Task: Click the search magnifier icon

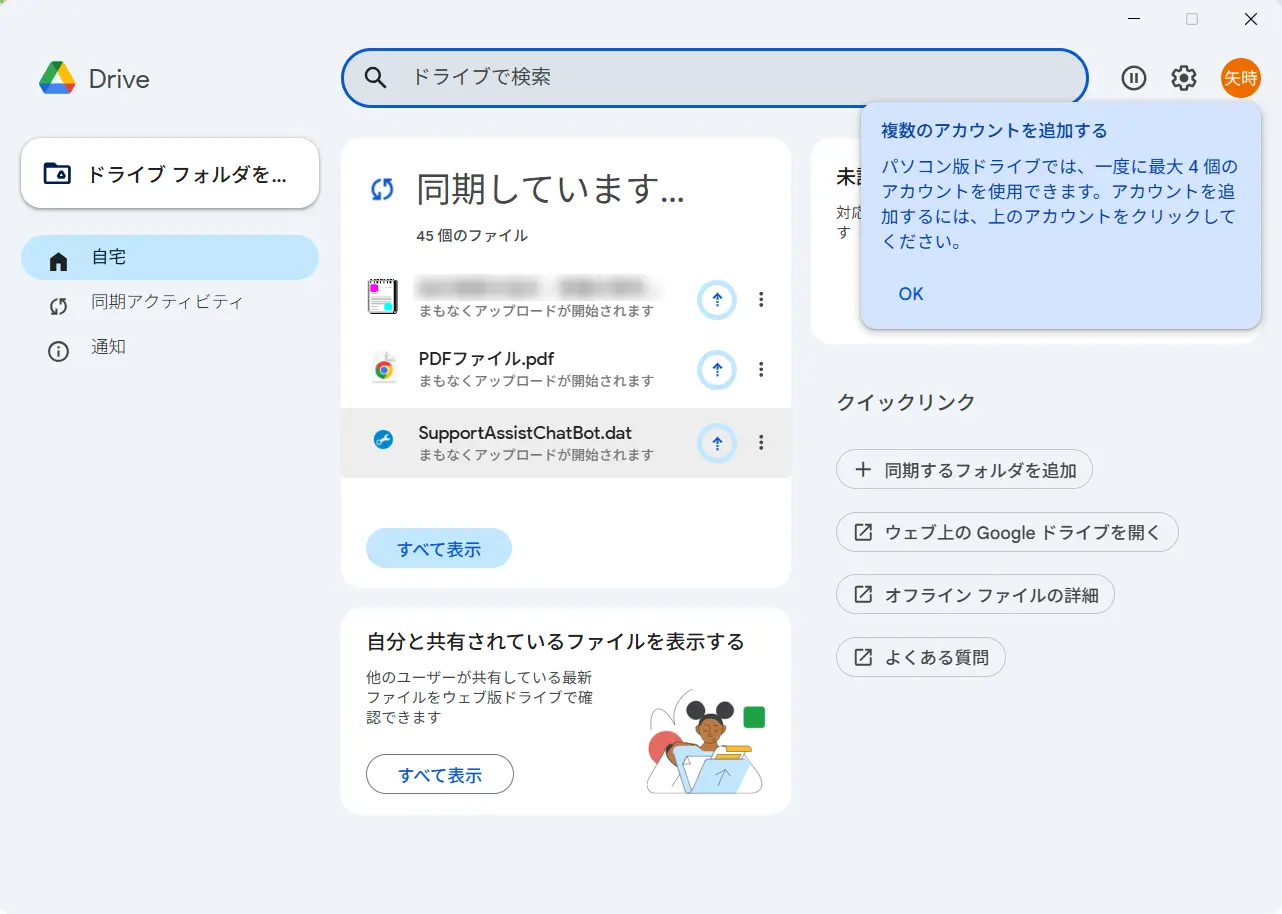Action: point(375,78)
